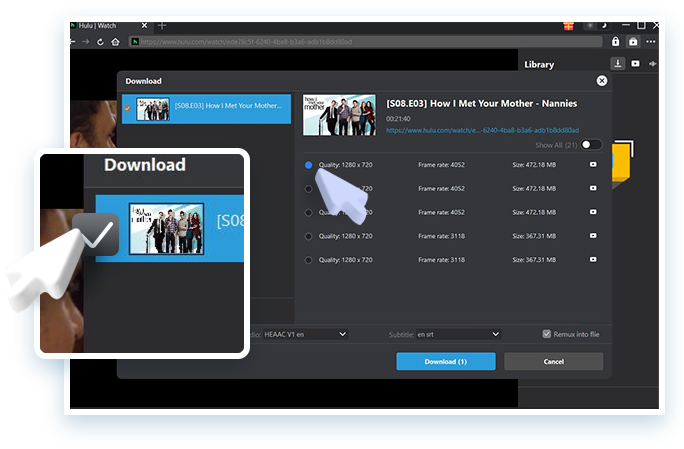Image resolution: width=684 pixels, height=449 pixels.
Task: Click the hulu.com URL address field
Action: pyautogui.click(x=366, y=42)
